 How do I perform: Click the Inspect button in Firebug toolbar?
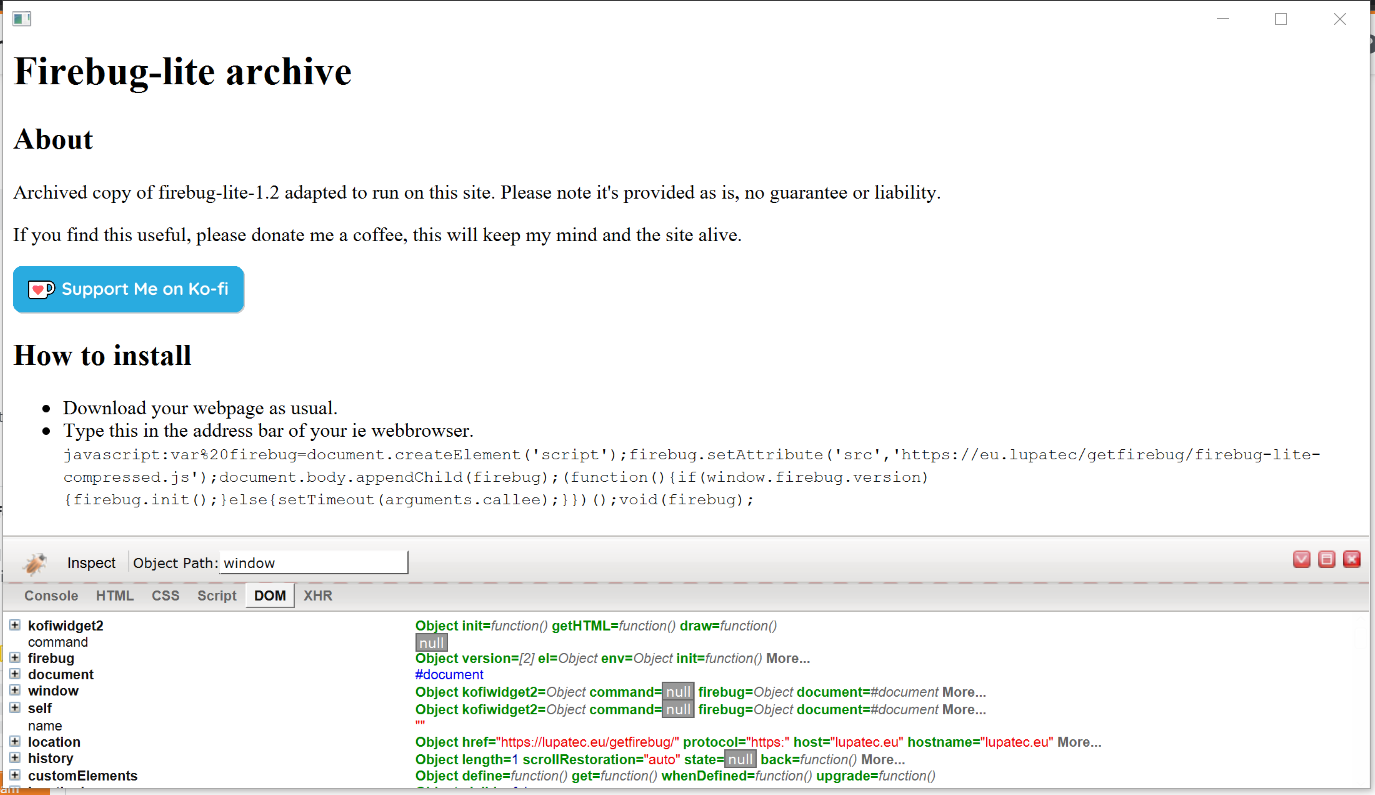(91, 563)
